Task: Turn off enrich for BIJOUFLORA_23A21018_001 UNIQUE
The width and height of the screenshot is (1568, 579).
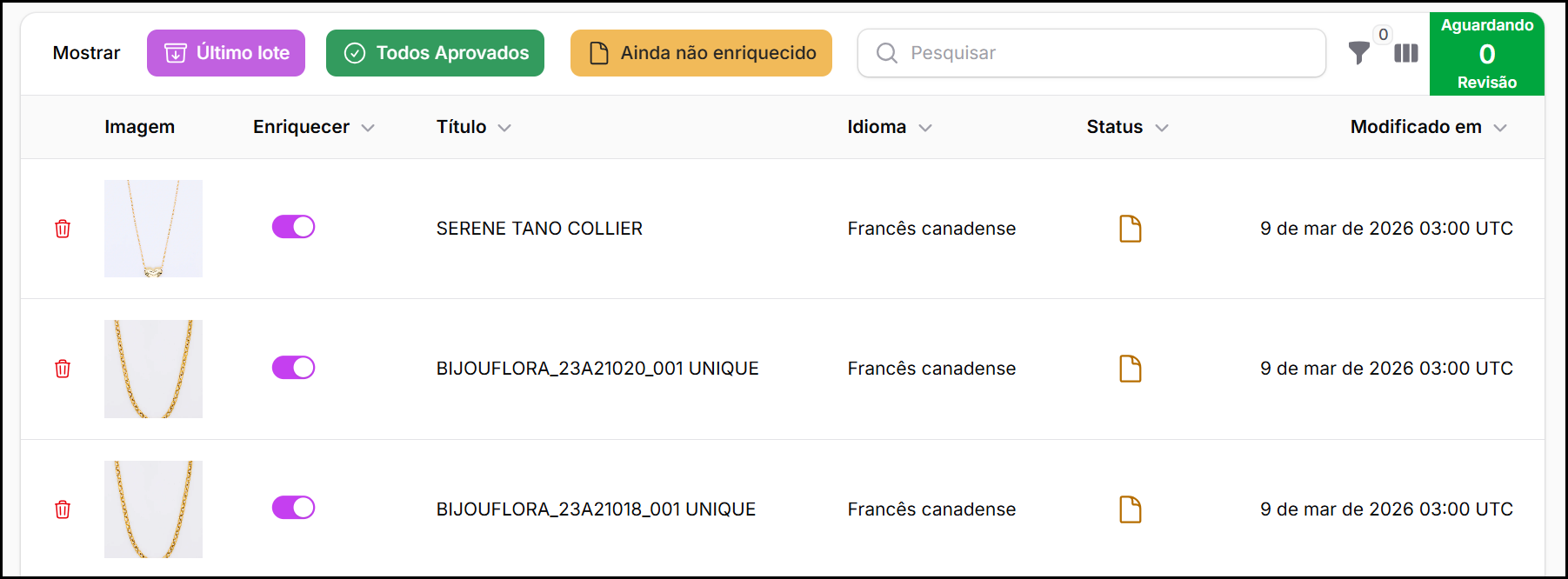Action: click(293, 508)
